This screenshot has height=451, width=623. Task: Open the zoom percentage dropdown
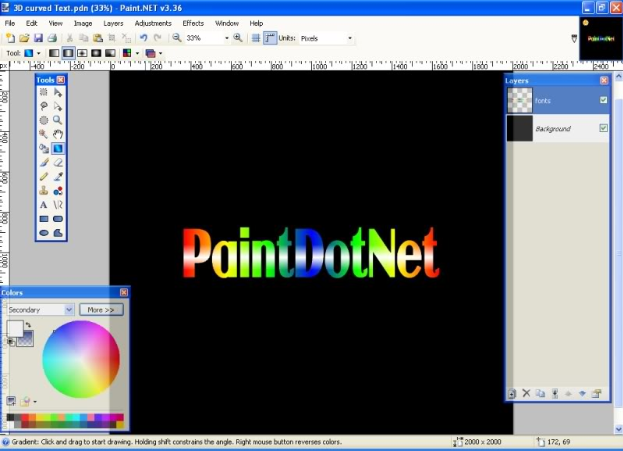(227, 38)
